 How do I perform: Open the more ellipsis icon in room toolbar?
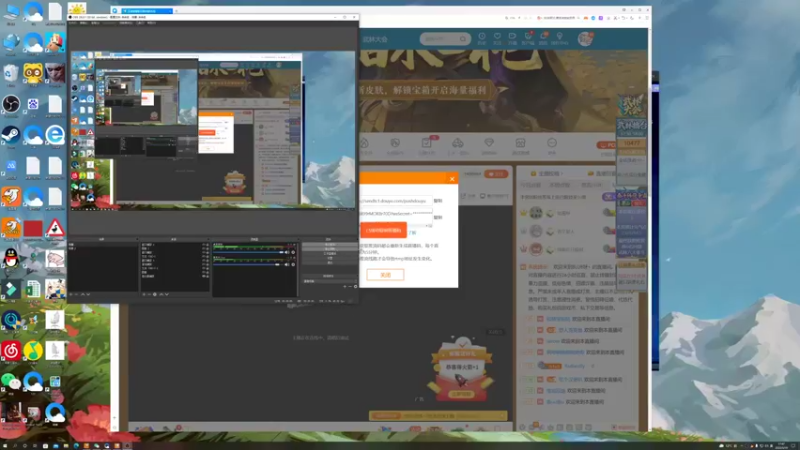[552, 145]
